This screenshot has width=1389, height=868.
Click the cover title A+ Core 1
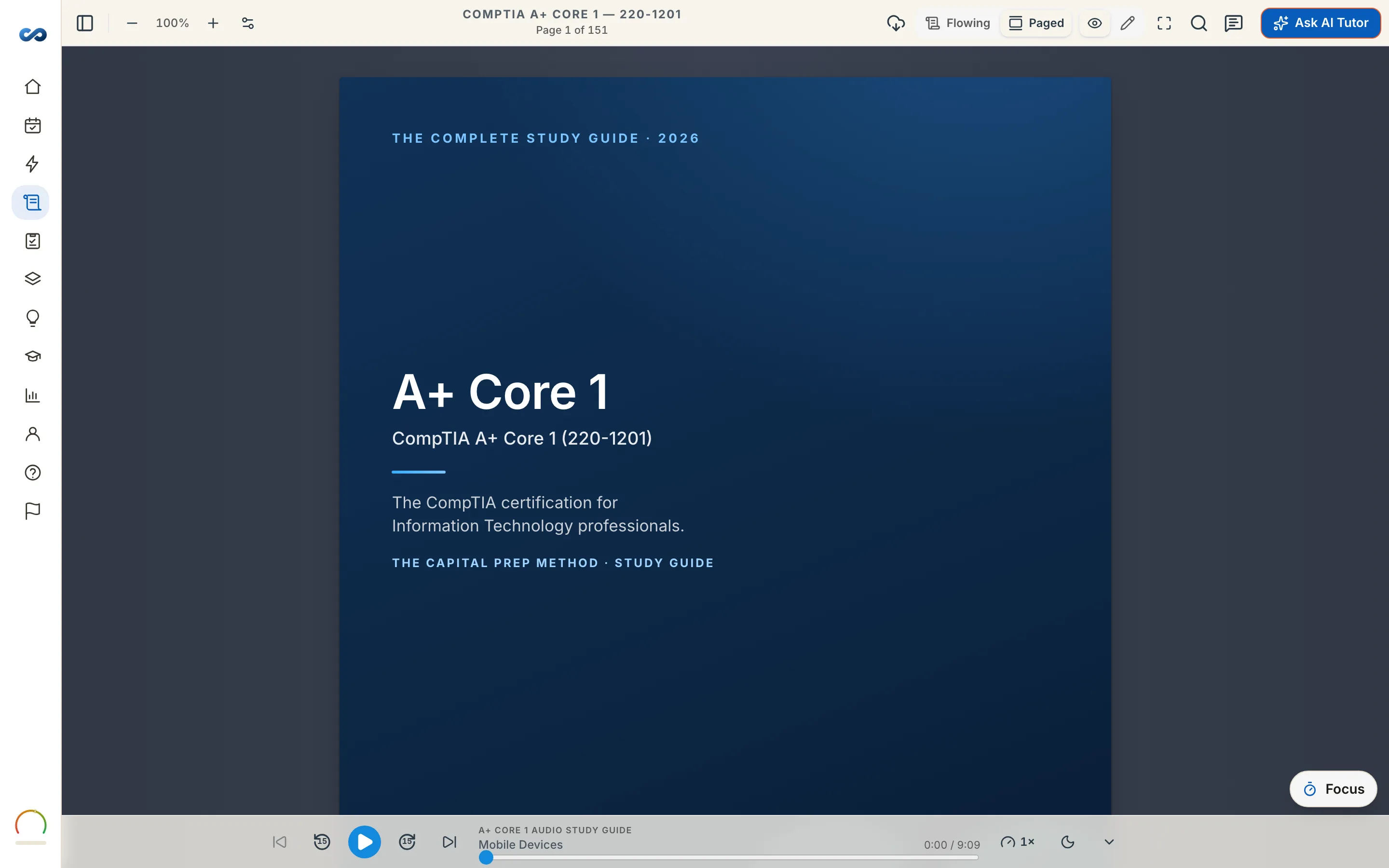click(x=500, y=392)
